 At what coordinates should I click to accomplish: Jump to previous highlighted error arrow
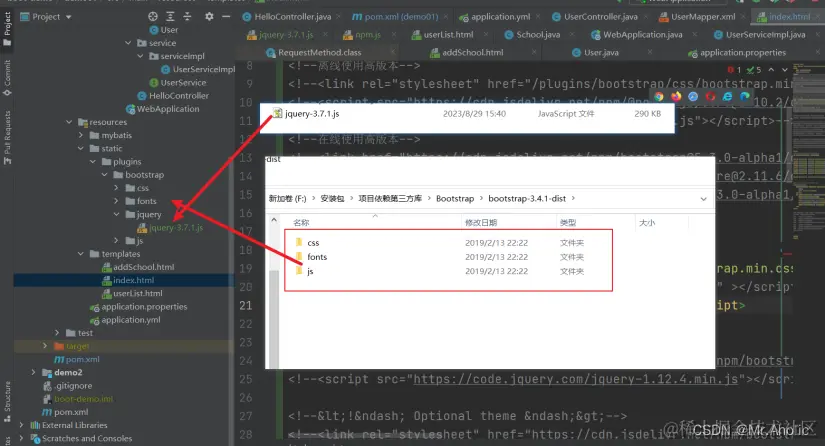[x=771, y=69]
